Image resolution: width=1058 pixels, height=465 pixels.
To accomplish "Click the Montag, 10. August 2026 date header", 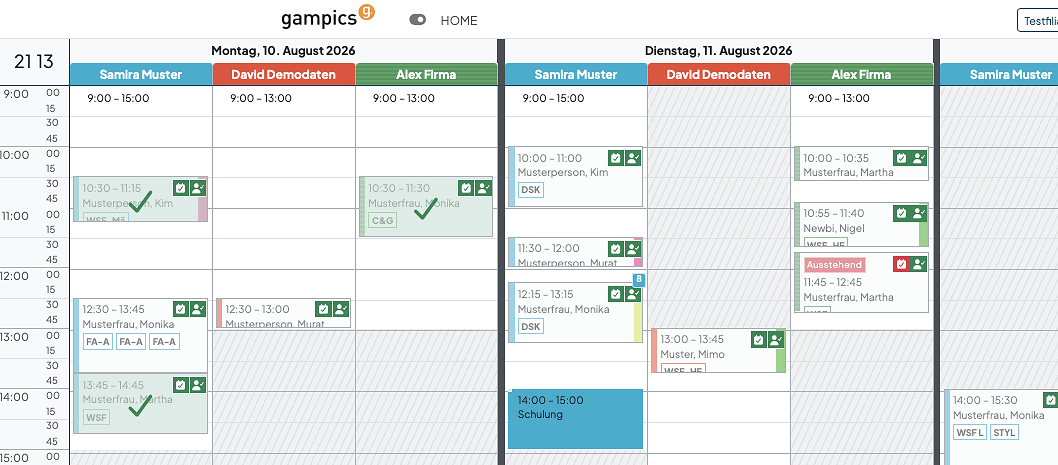I will click(x=283, y=51).
